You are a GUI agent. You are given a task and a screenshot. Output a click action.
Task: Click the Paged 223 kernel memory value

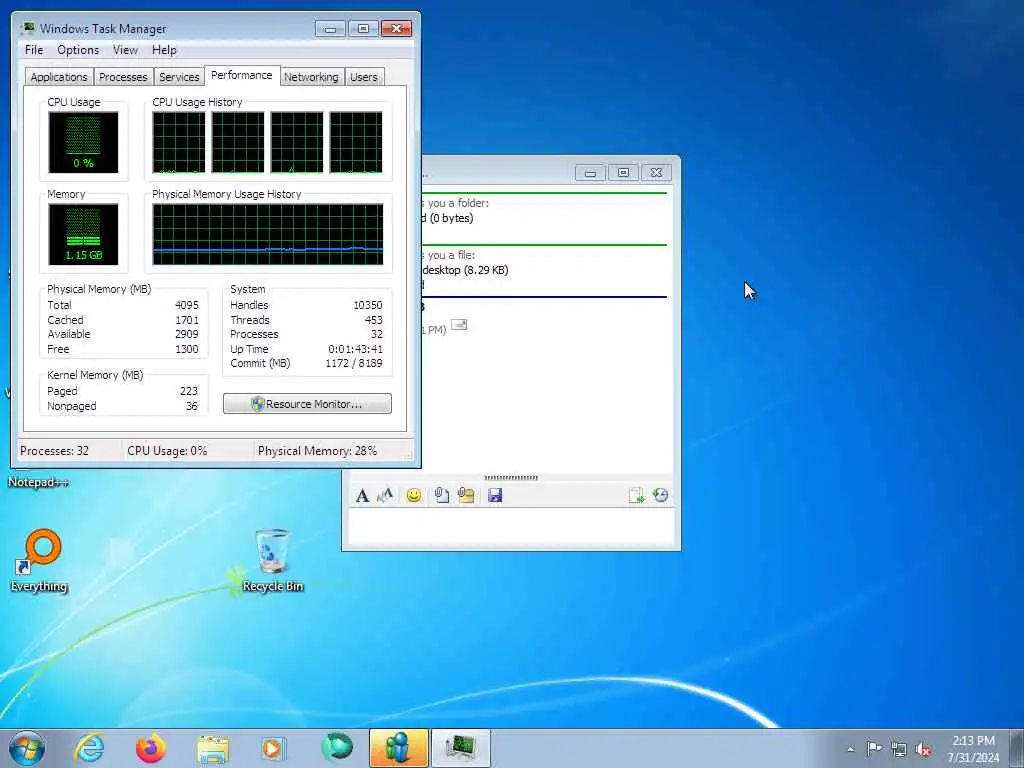point(189,391)
